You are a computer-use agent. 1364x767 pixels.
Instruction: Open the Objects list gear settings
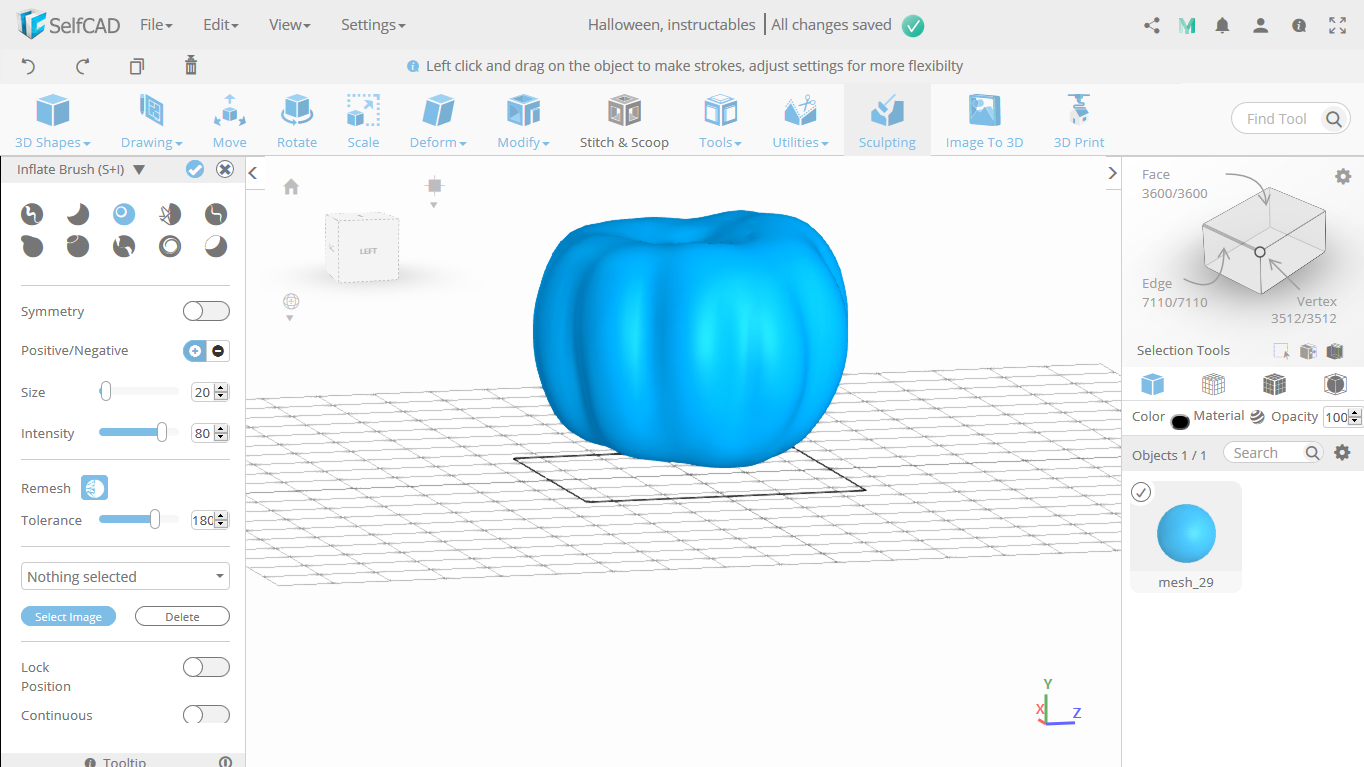pos(1343,452)
